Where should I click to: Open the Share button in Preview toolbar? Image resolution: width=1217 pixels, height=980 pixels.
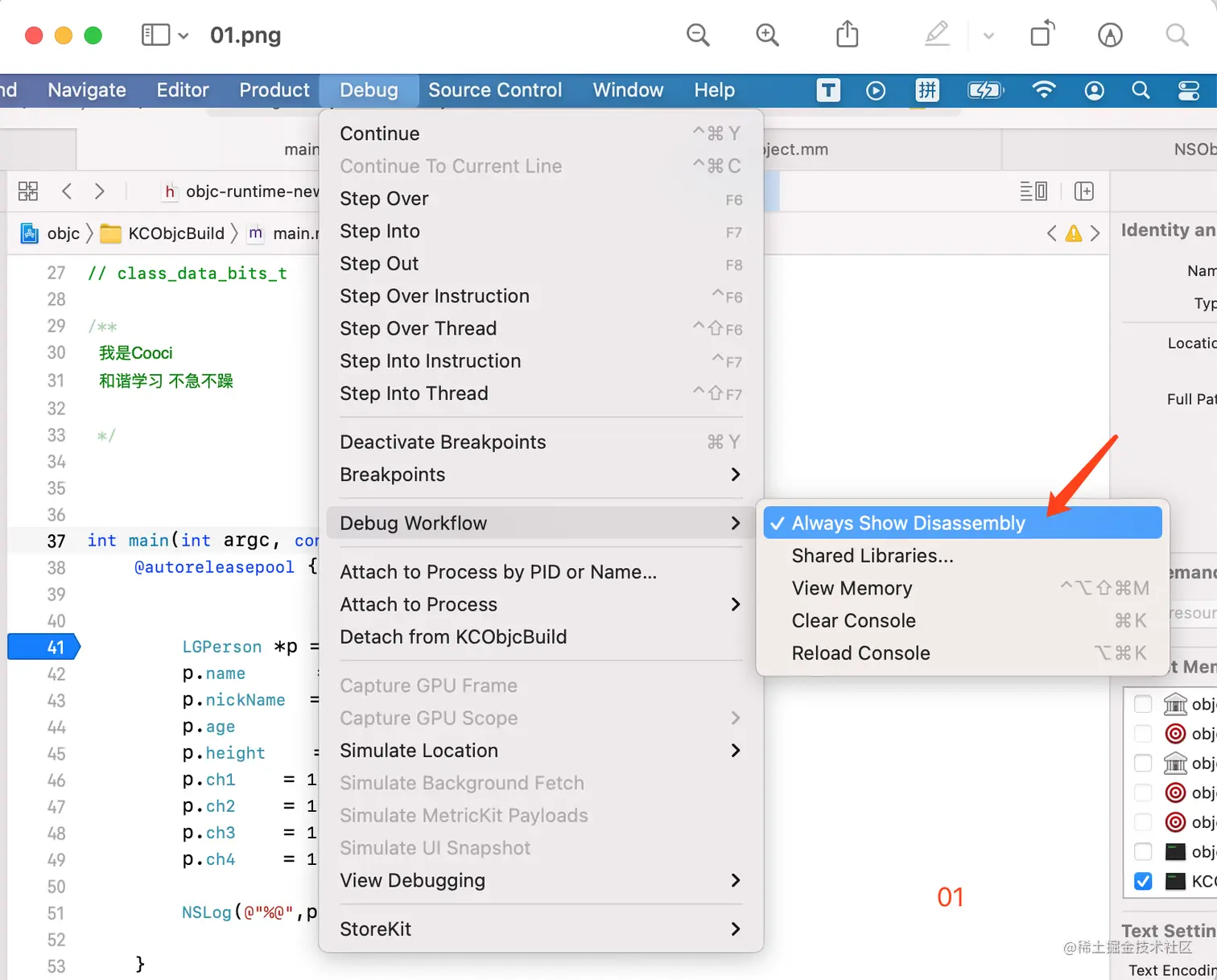(847, 35)
